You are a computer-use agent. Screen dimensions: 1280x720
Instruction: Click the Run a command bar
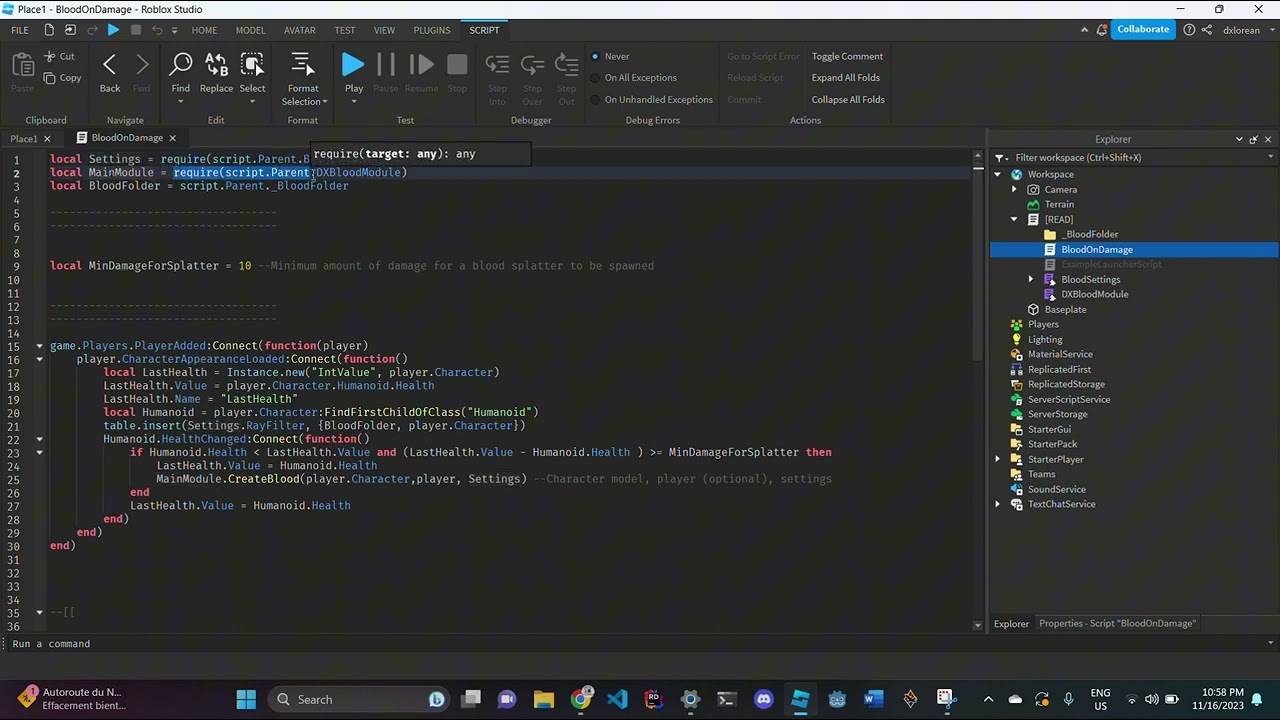pos(640,644)
